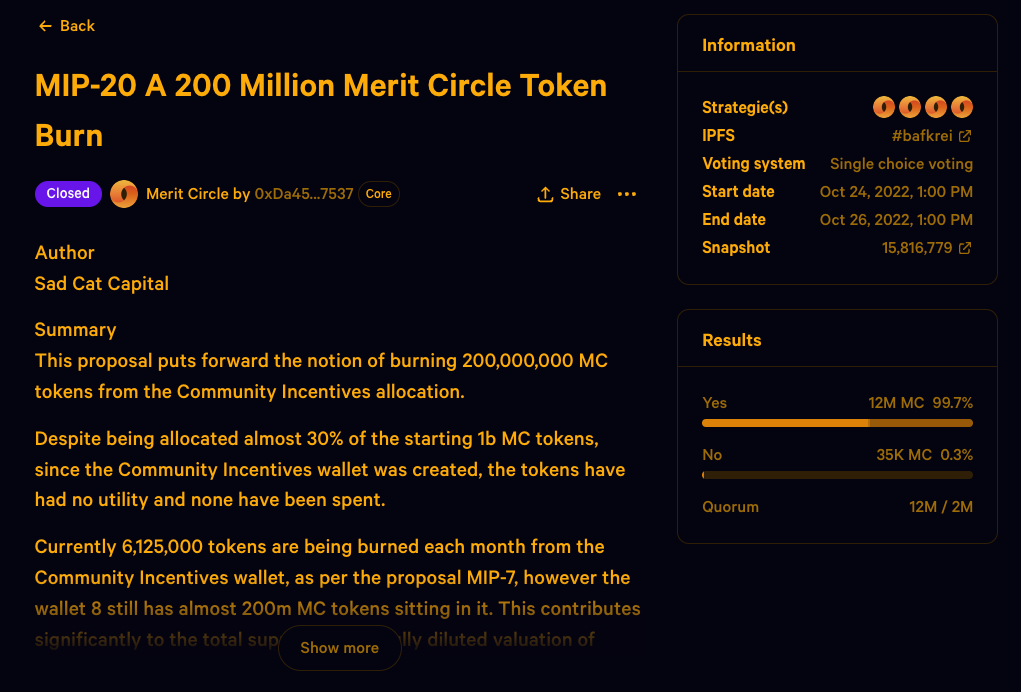1021x692 pixels.
Task: Click the first strategy icon
Action: pyautogui.click(x=884, y=107)
